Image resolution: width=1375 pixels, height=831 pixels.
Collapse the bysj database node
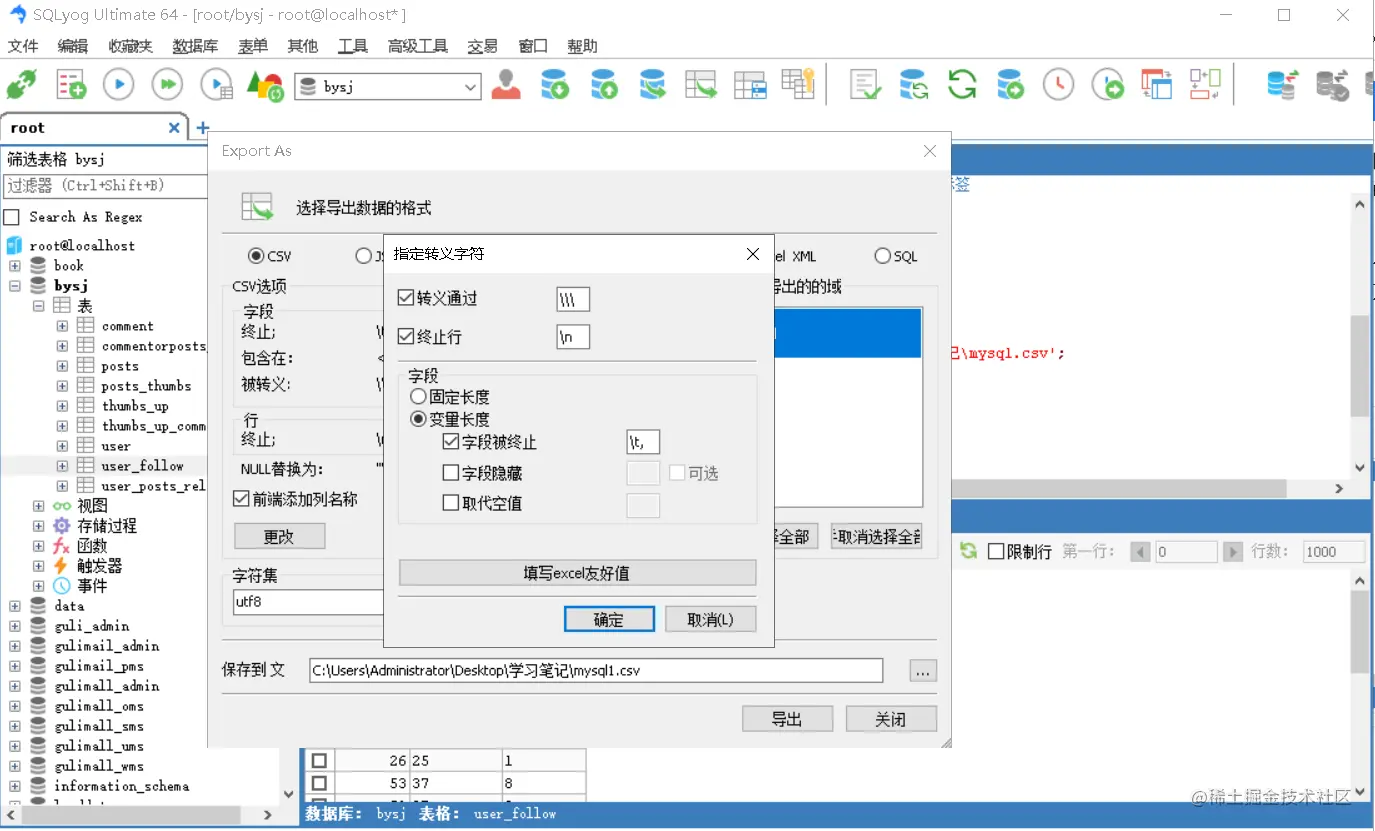coord(15,285)
